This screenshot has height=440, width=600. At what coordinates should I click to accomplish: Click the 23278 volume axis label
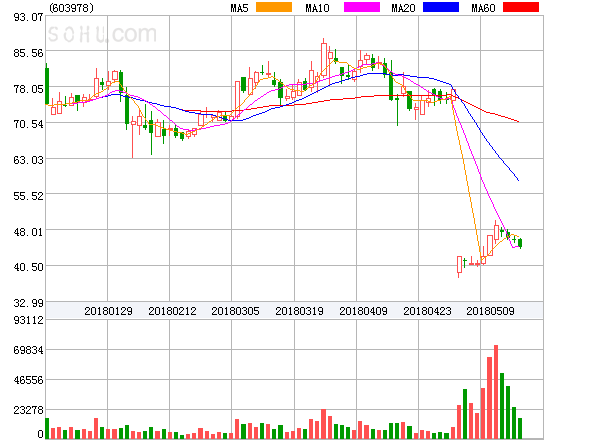[28, 411]
